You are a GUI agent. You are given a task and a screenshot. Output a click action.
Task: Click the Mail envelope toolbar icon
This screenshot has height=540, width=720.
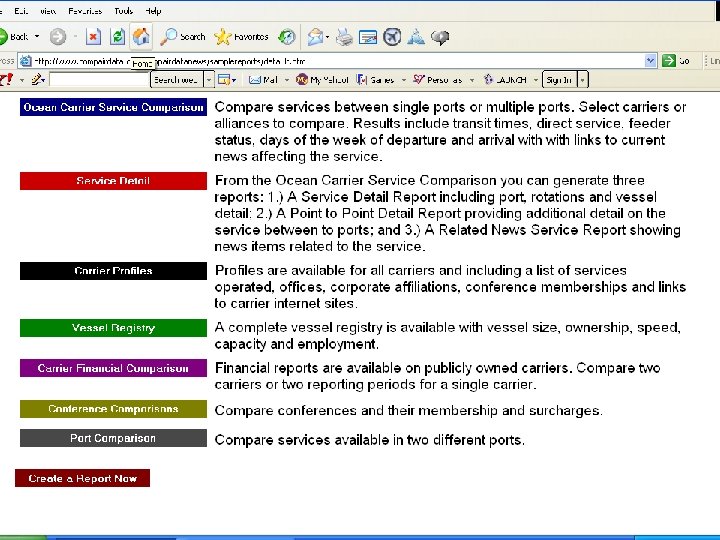pyautogui.click(x=315, y=37)
